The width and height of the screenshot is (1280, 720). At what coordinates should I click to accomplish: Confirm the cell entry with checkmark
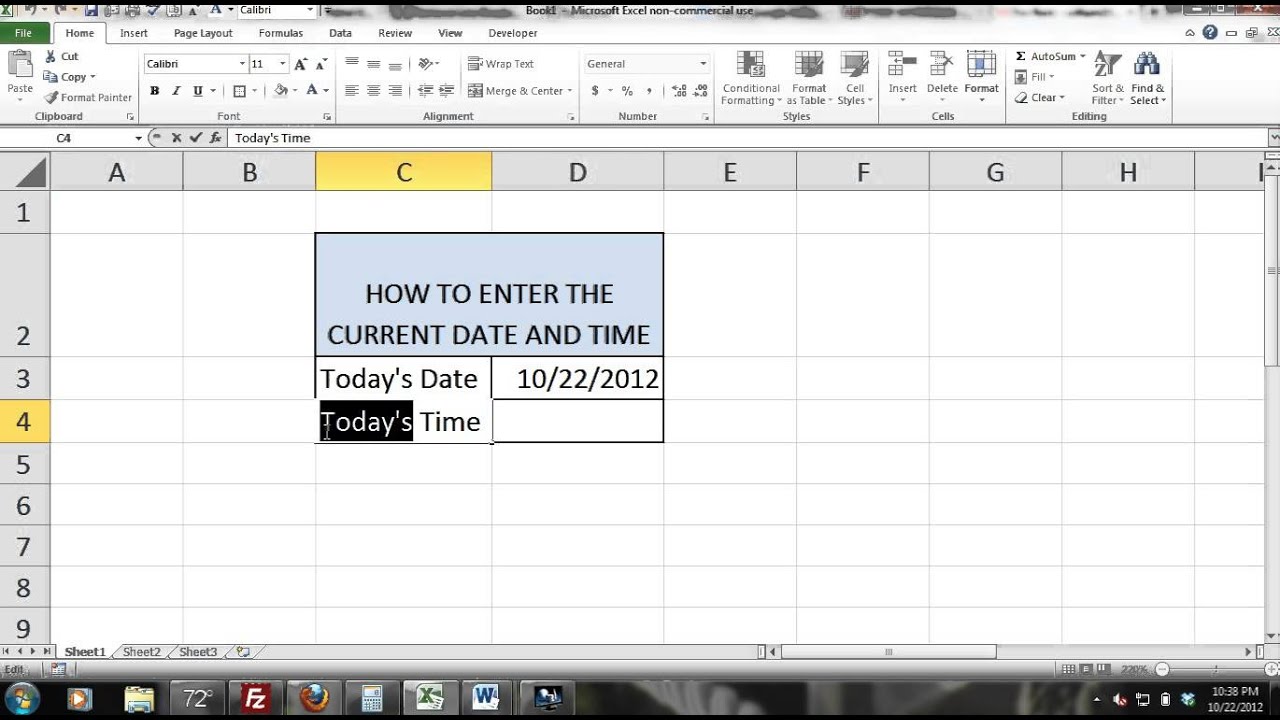pos(195,138)
